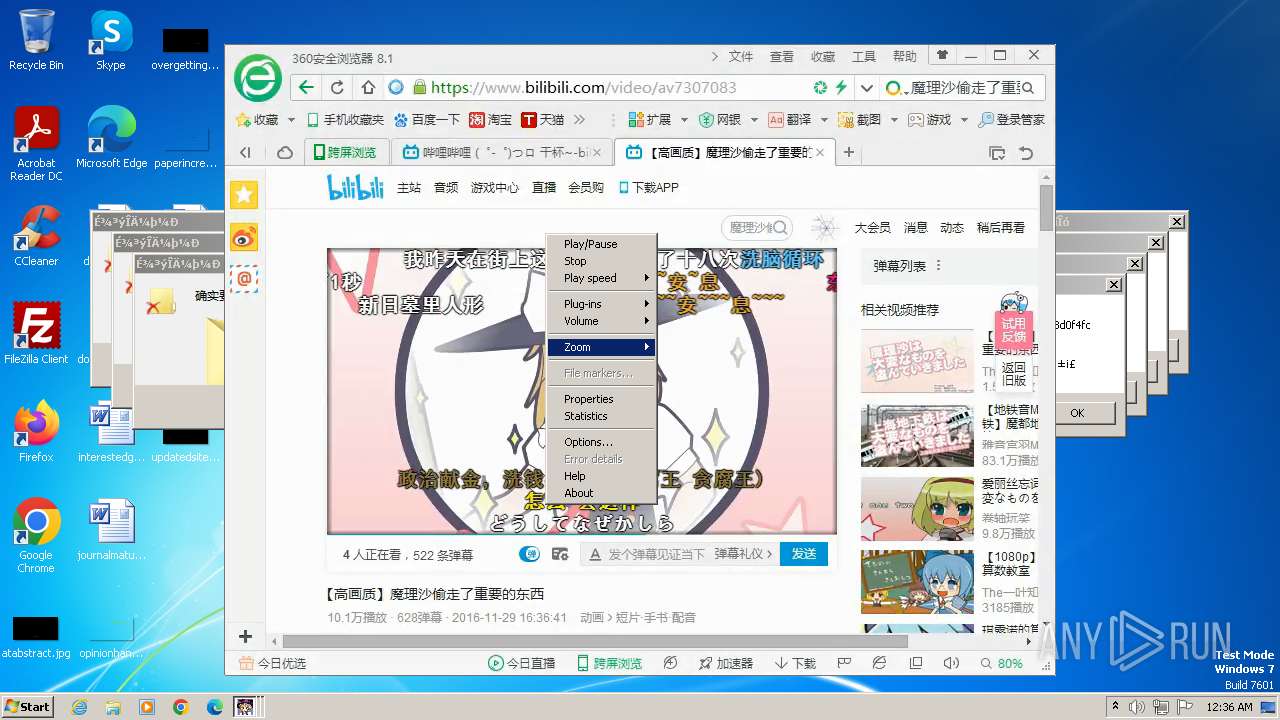Add sidebar app with plus icon

coord(245,636)
